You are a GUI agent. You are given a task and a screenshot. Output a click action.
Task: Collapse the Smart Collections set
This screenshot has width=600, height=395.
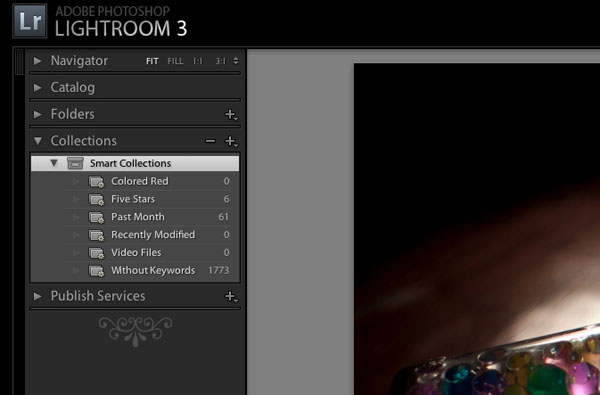[x=54, y=163]
